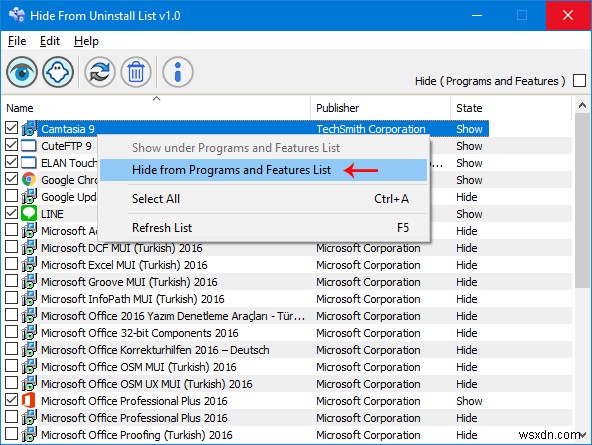The width and height of the screenshot is (592, 445).
Task: Click the orange Office Professional Plus icon
Action: click(x=29, y=400)
